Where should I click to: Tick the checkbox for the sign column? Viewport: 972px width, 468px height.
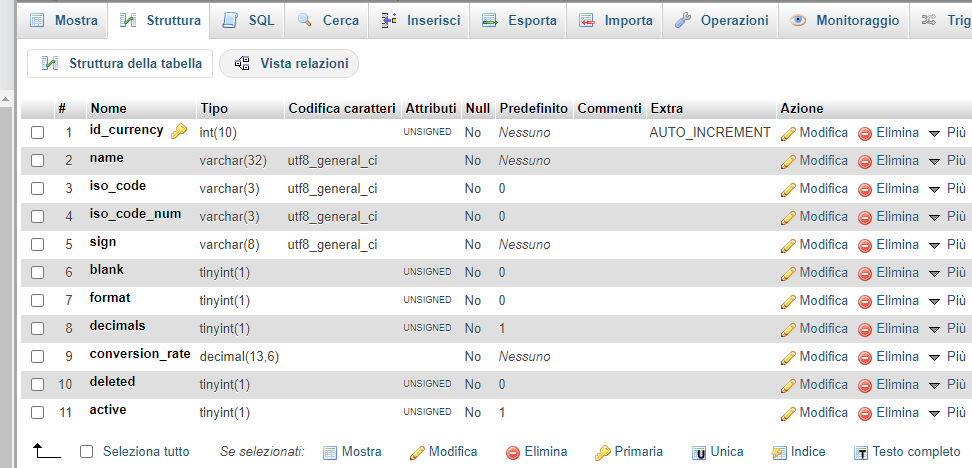pyautogui.click(x=38, y=244)
